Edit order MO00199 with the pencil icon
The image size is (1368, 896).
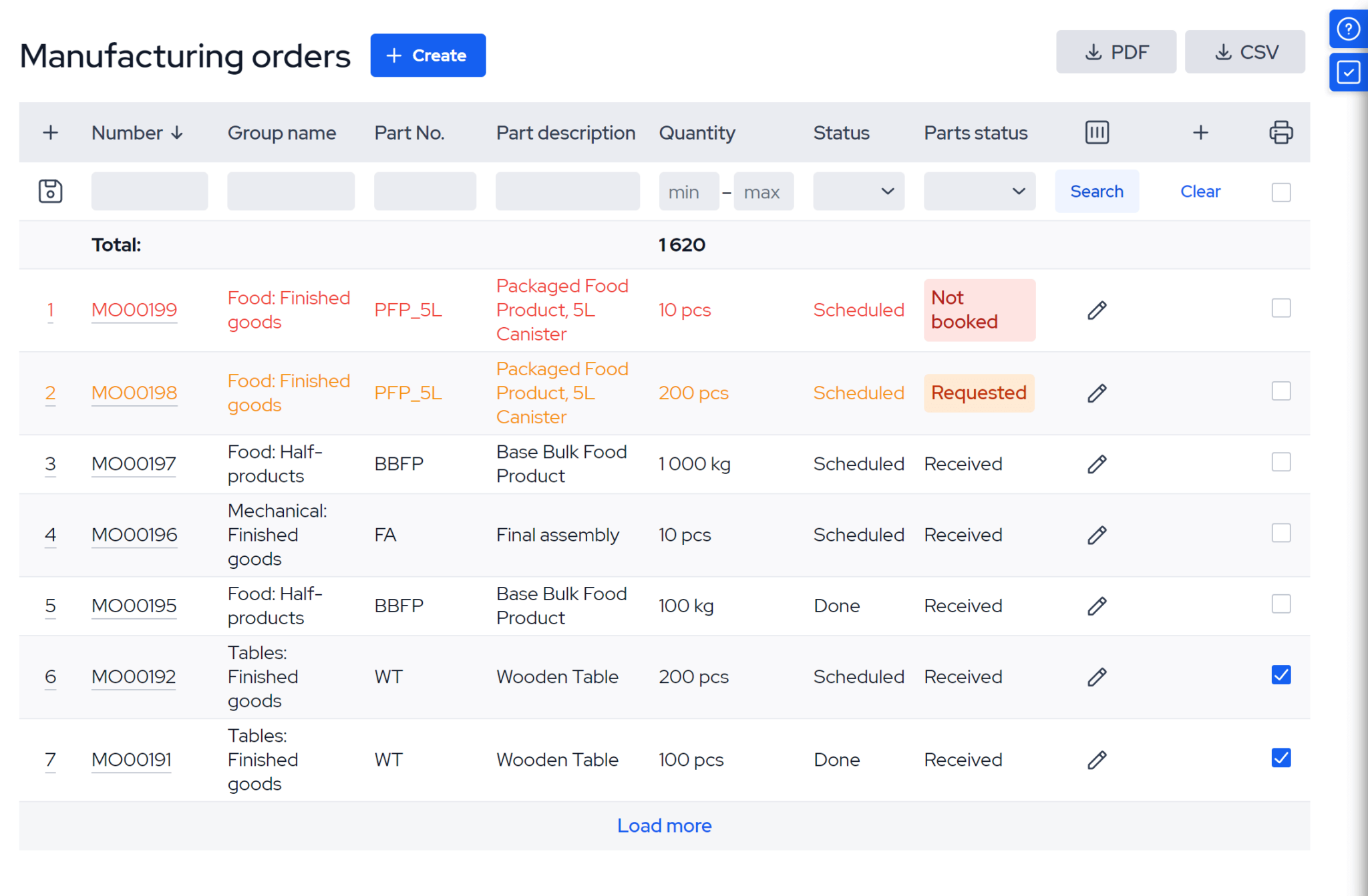[x=1096, y=310]
